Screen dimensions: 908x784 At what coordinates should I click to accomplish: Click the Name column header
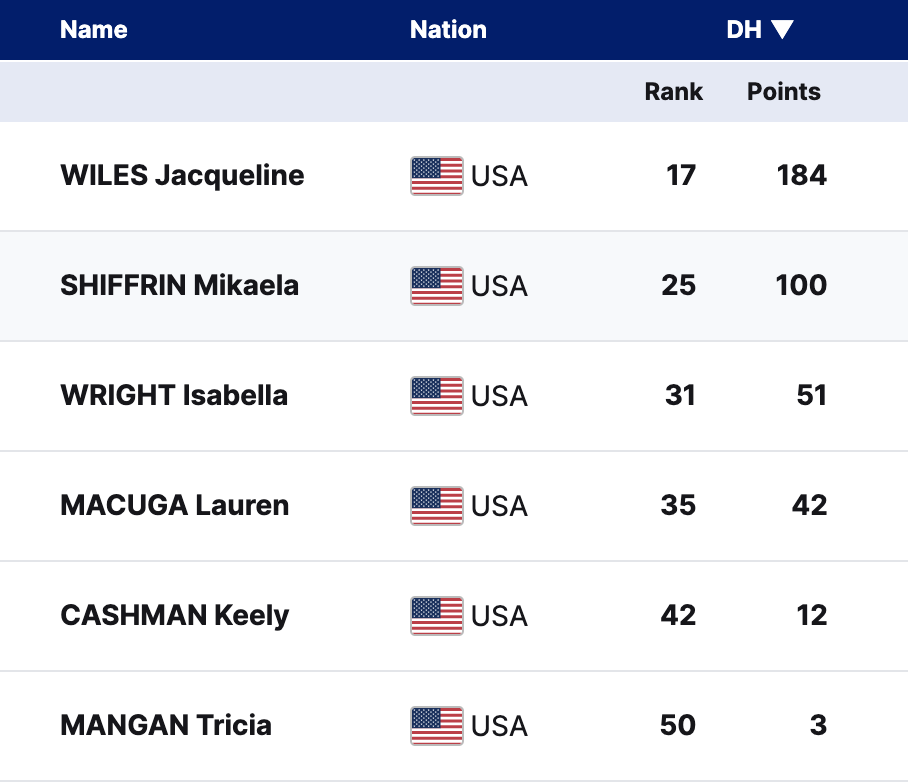tap(94, 30)
